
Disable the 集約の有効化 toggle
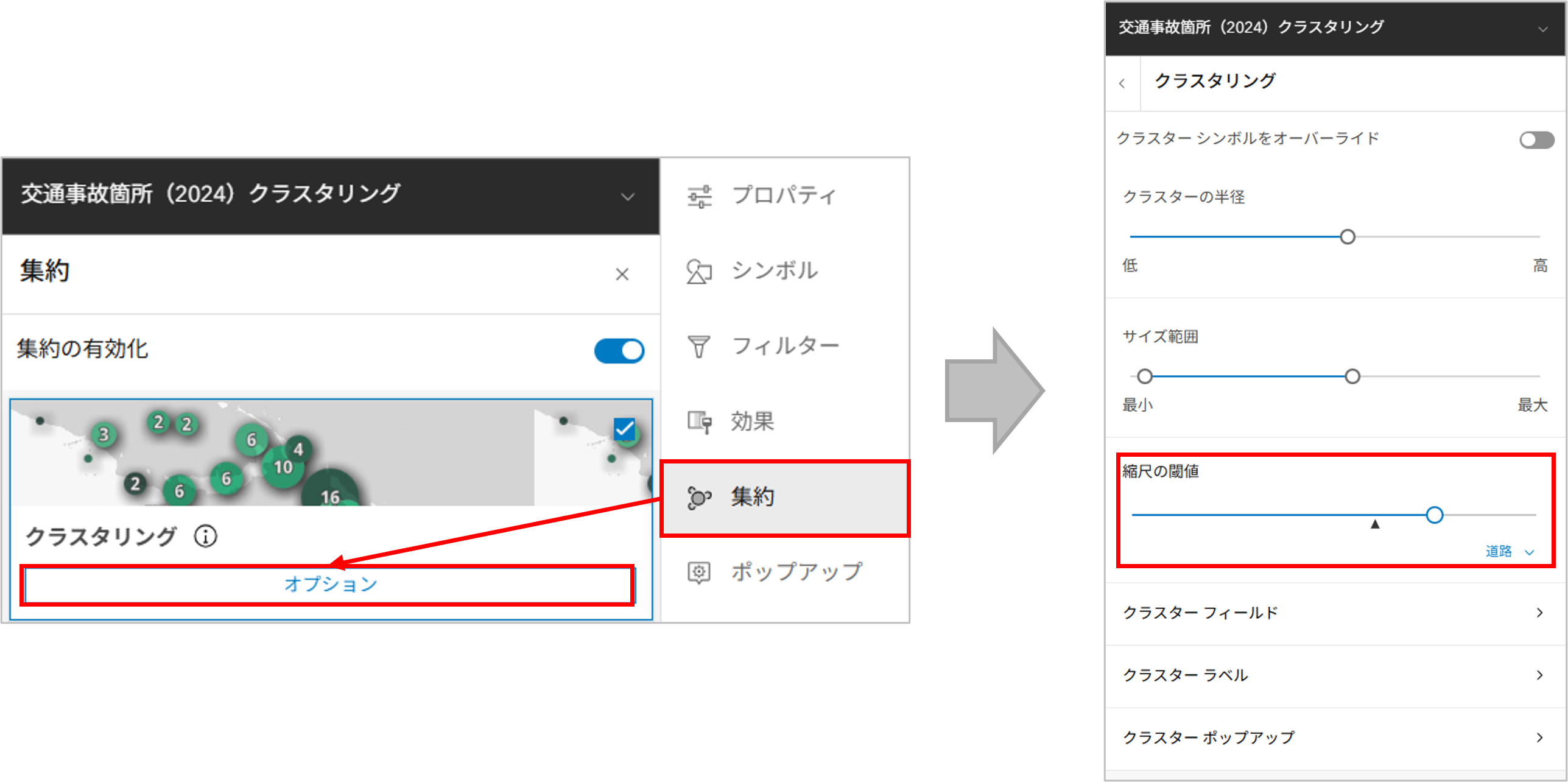pyautogui.click(x=619, y=351)
